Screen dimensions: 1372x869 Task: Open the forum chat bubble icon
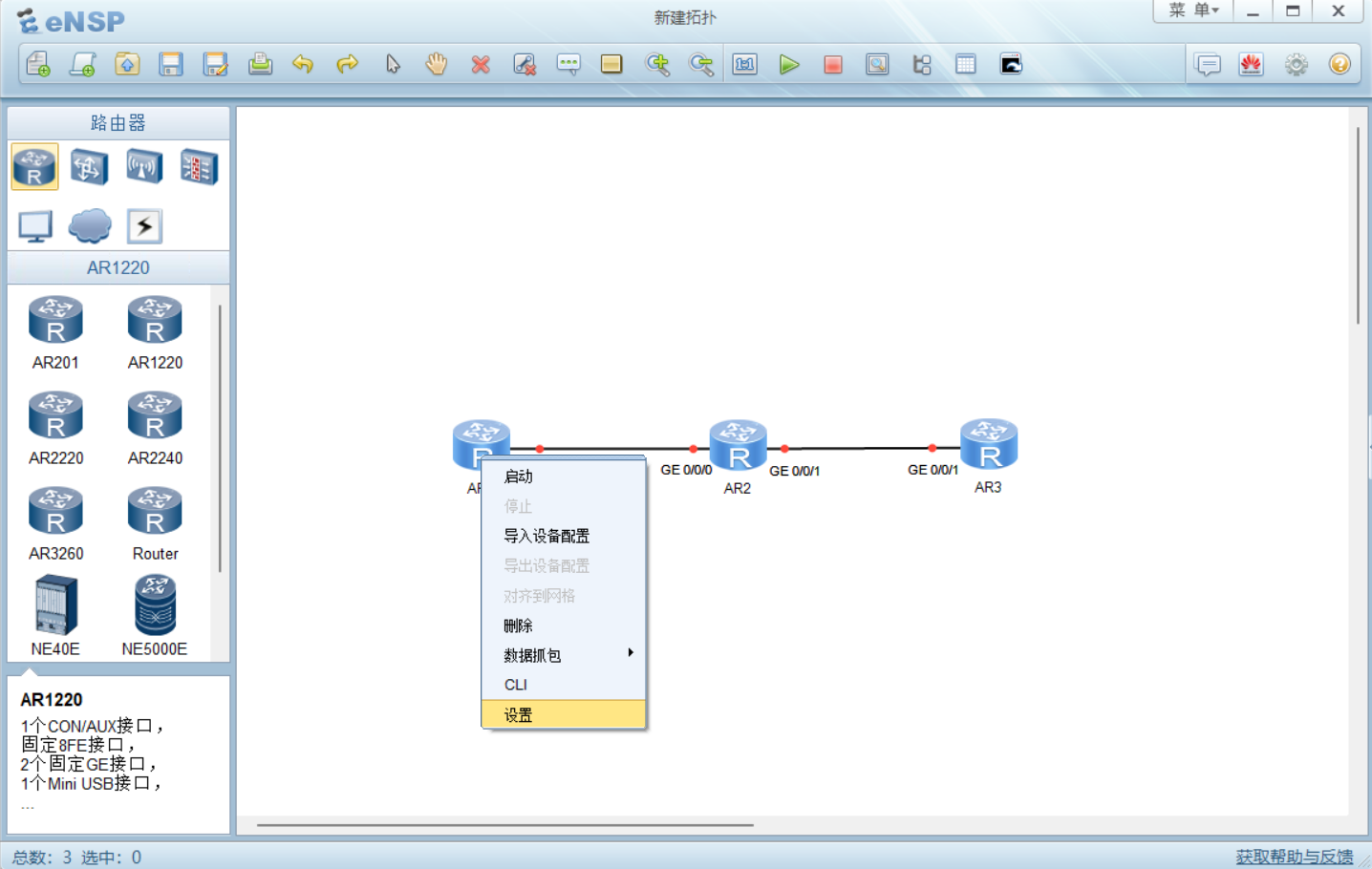point(1208,64)
